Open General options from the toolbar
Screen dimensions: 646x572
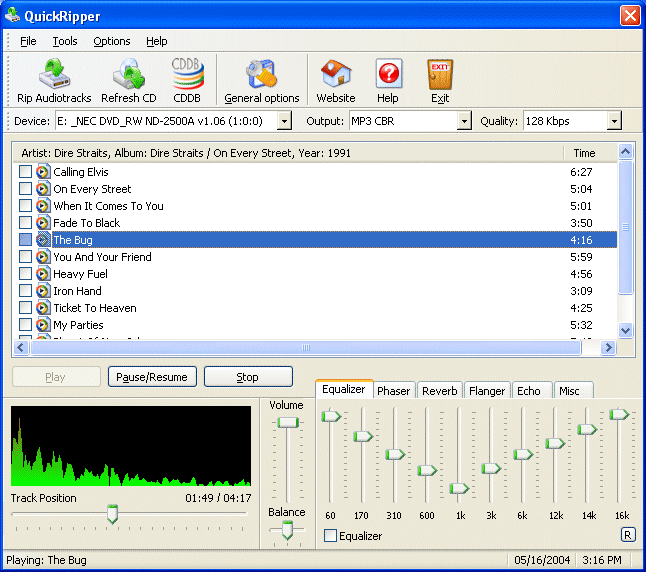261,74
